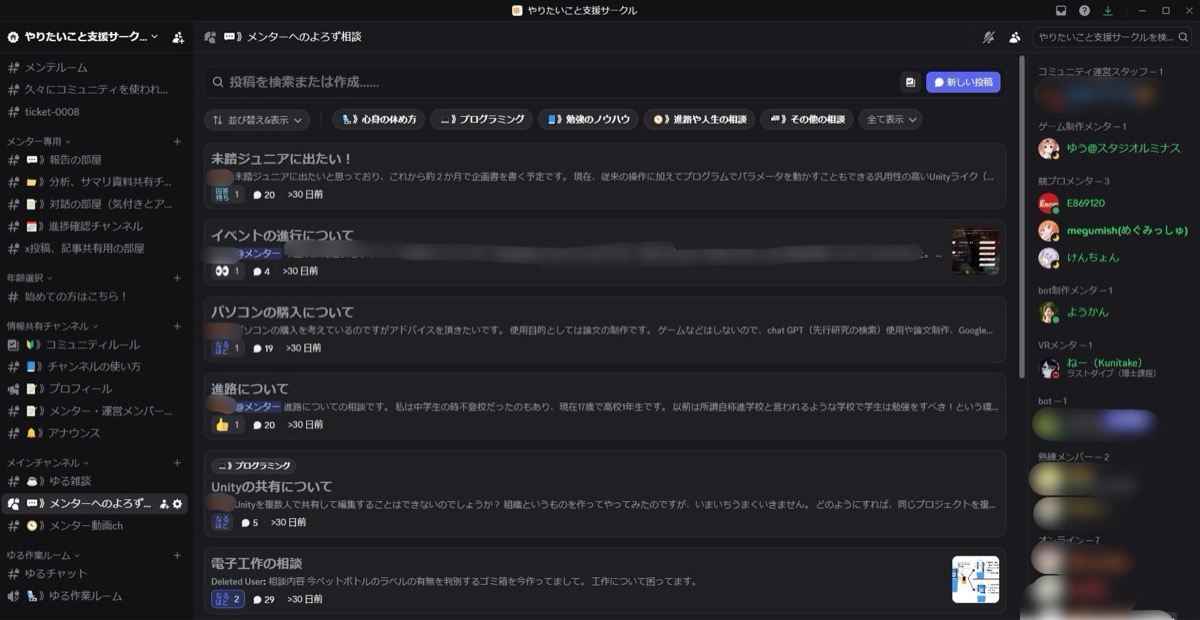Collapse the 情報共有チャンネル category

coord(53,326)
